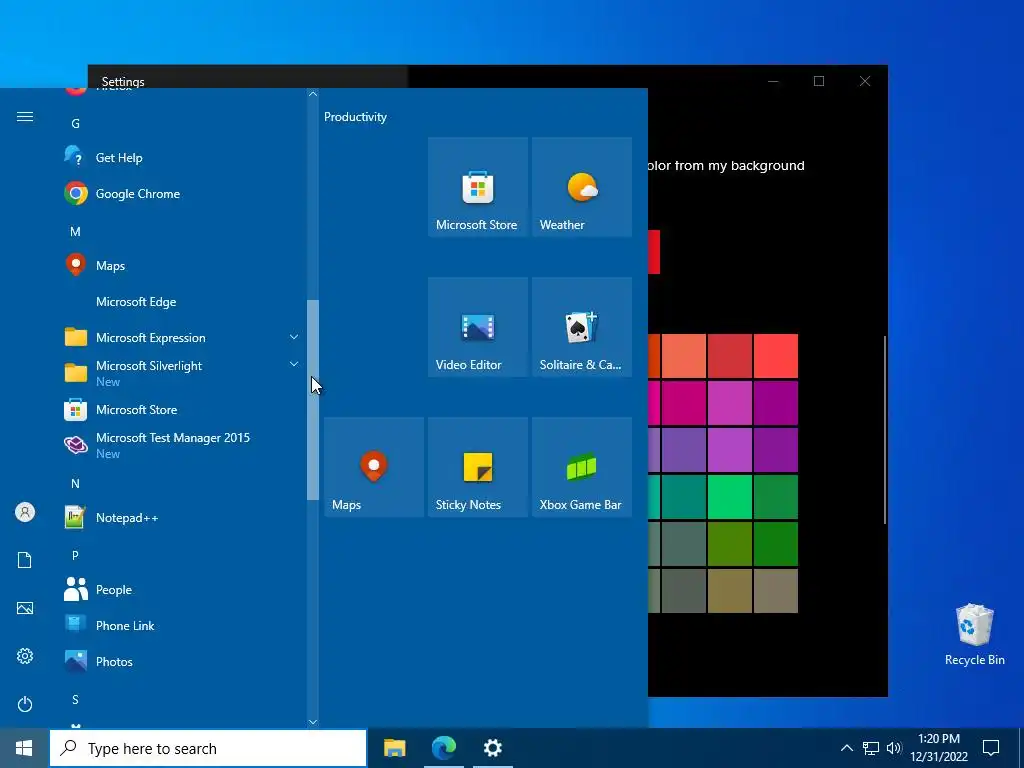Maximize the Settings window
This screenshot has height=768, width=1024.
819,81
